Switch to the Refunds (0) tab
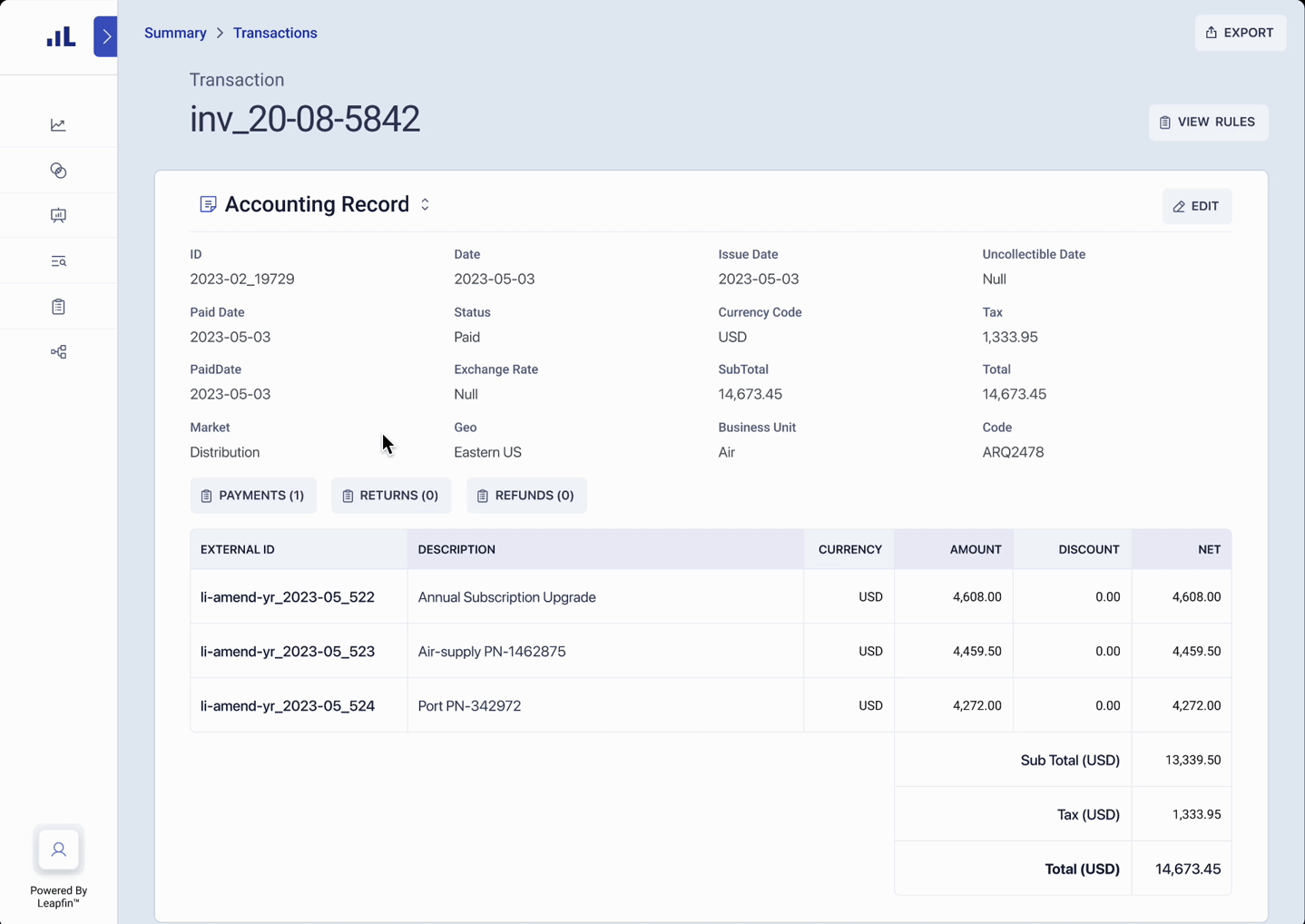The height and width of the screenshot is (924, 1305). point(526,496)
